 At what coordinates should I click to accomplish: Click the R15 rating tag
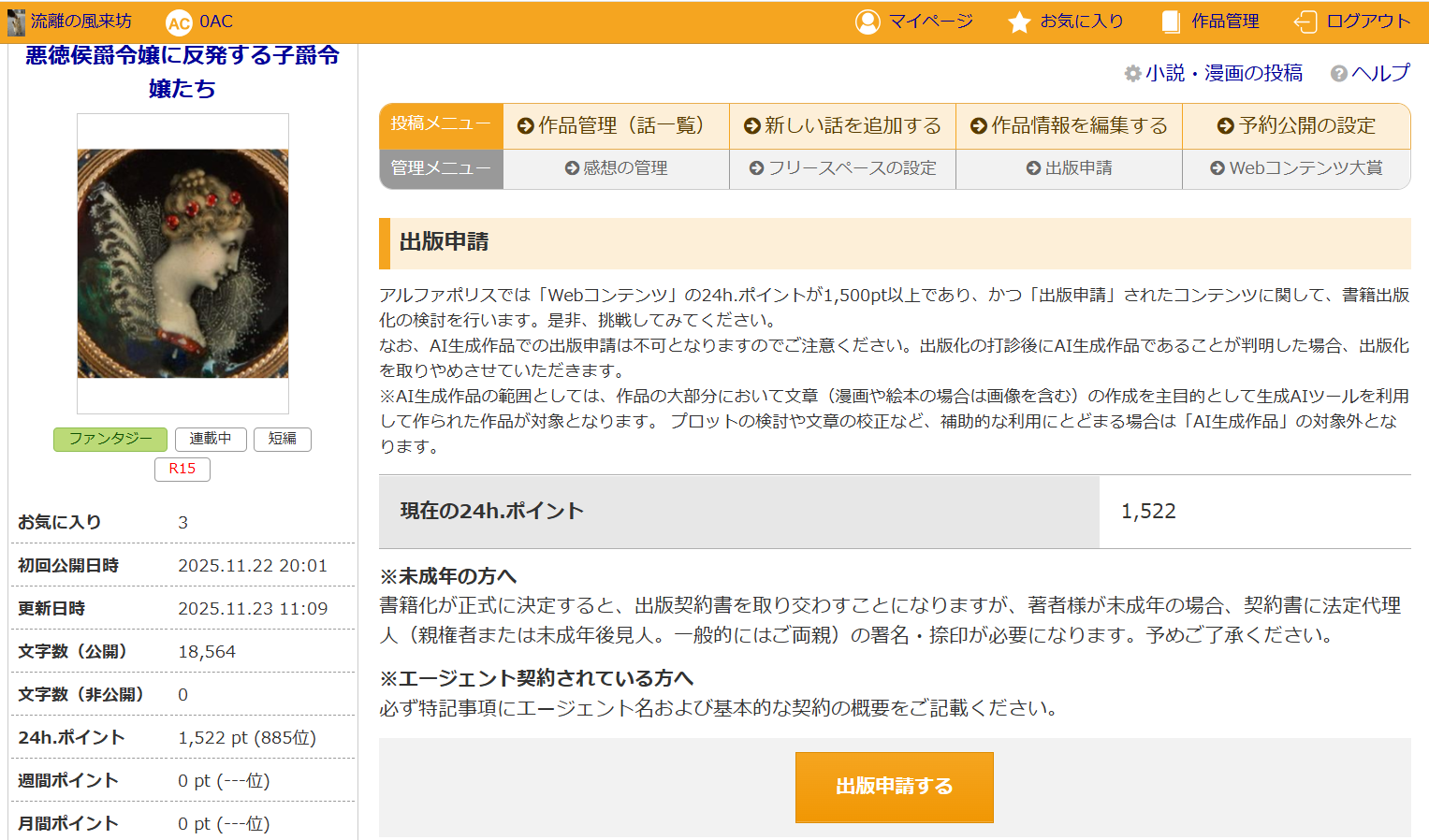click(x=182, y=469)
